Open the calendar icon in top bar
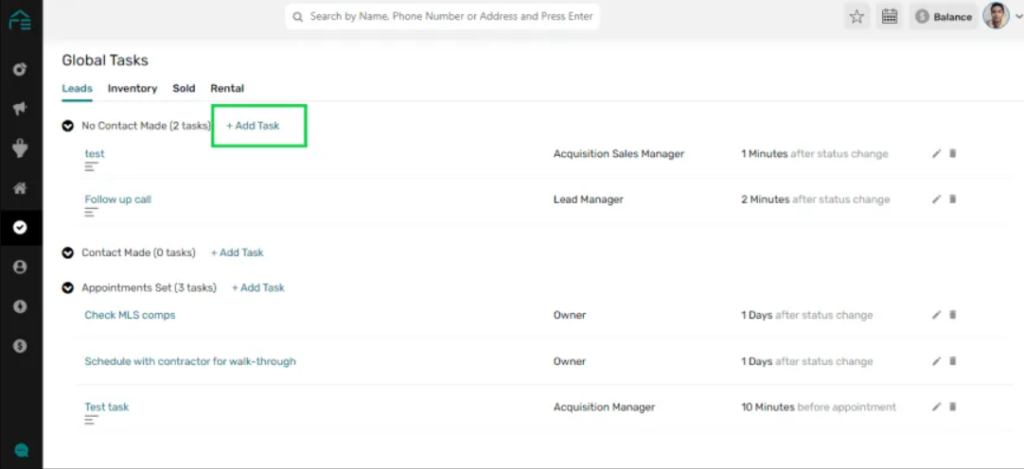Screen dimensions: 1024x469 click(x=889, y=16)
